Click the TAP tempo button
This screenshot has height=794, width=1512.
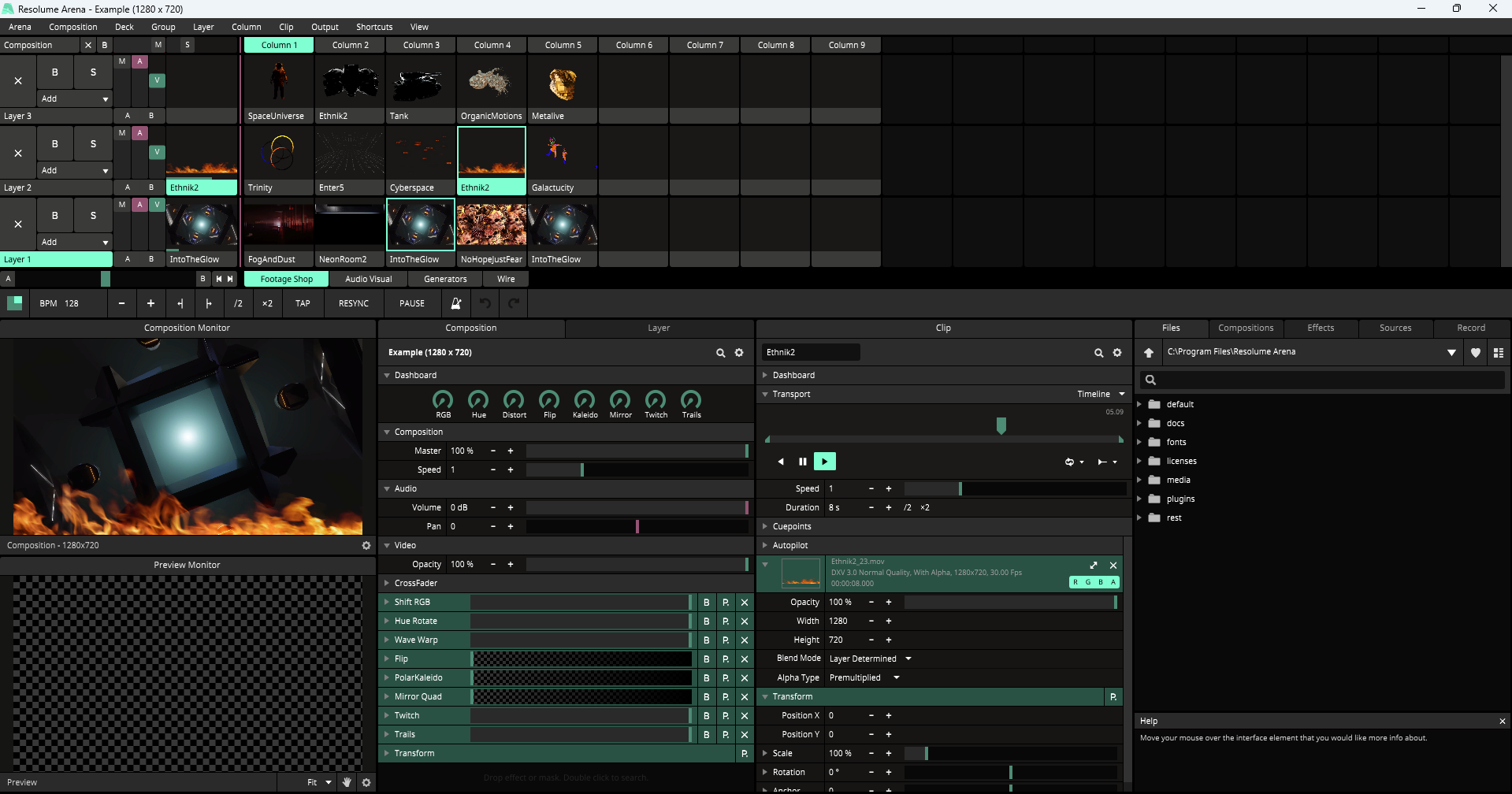pos(303,303)
